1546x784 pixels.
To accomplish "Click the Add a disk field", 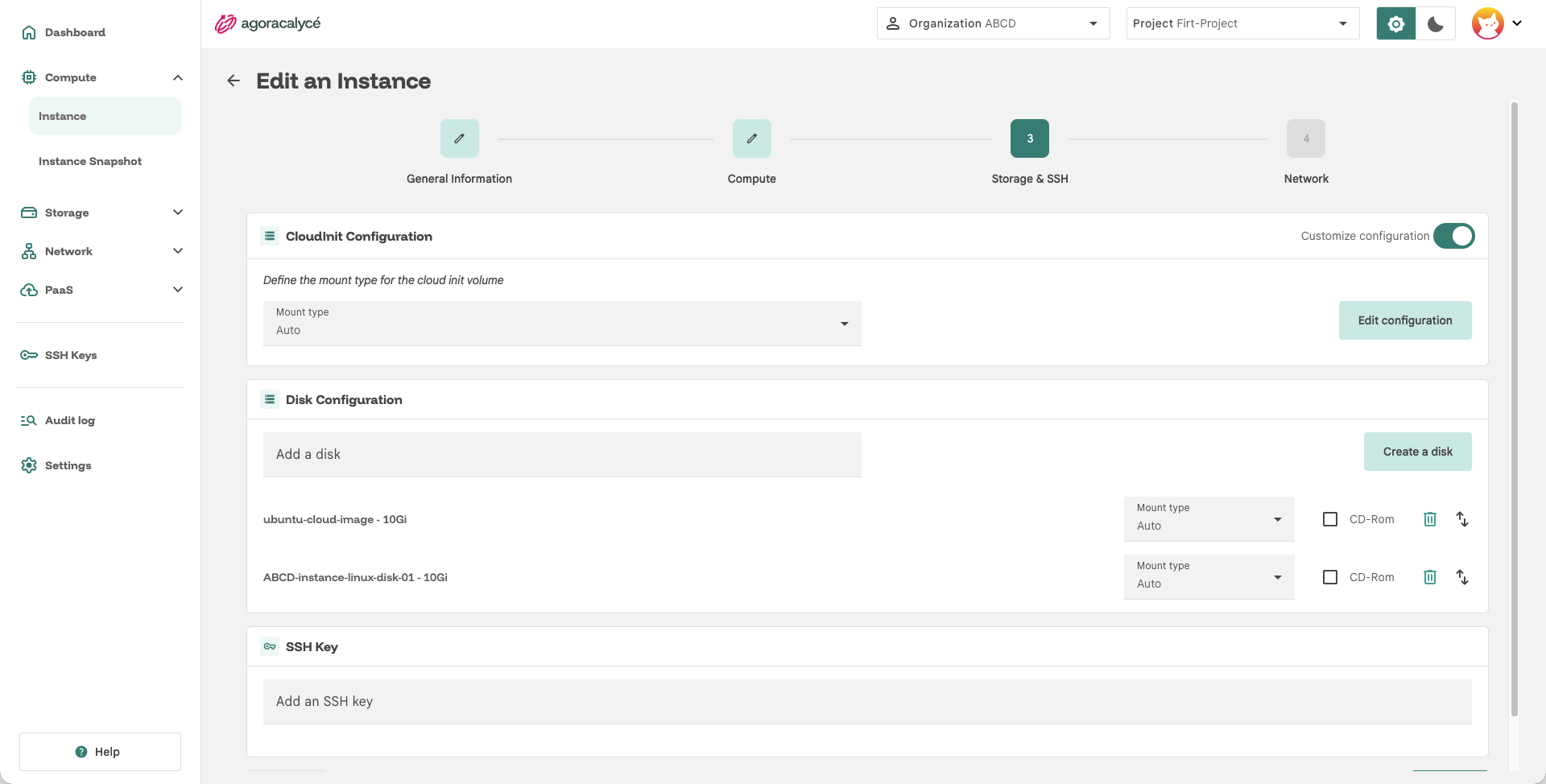I will (x=562, y=455).
